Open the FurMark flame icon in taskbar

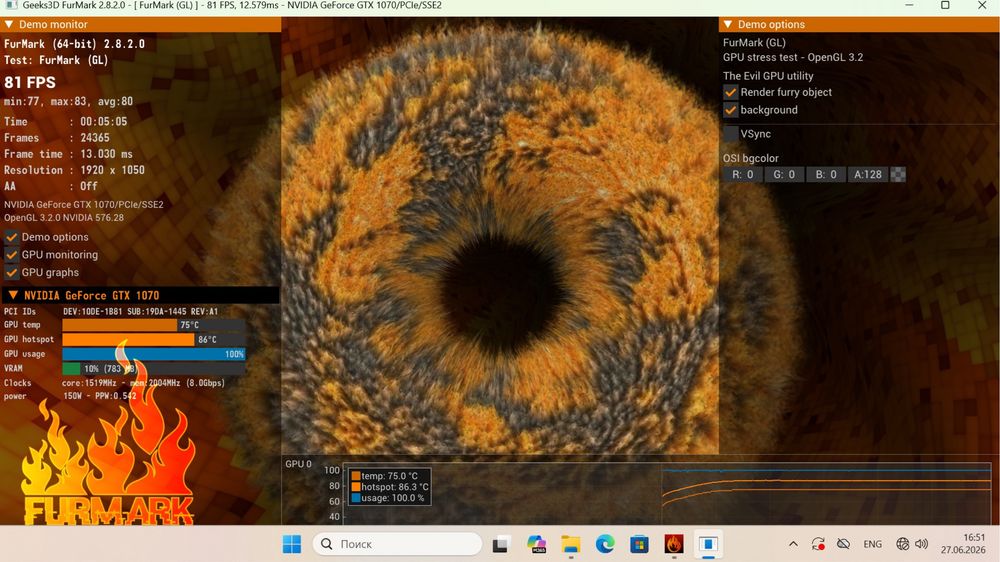click(x=673, y=544)
